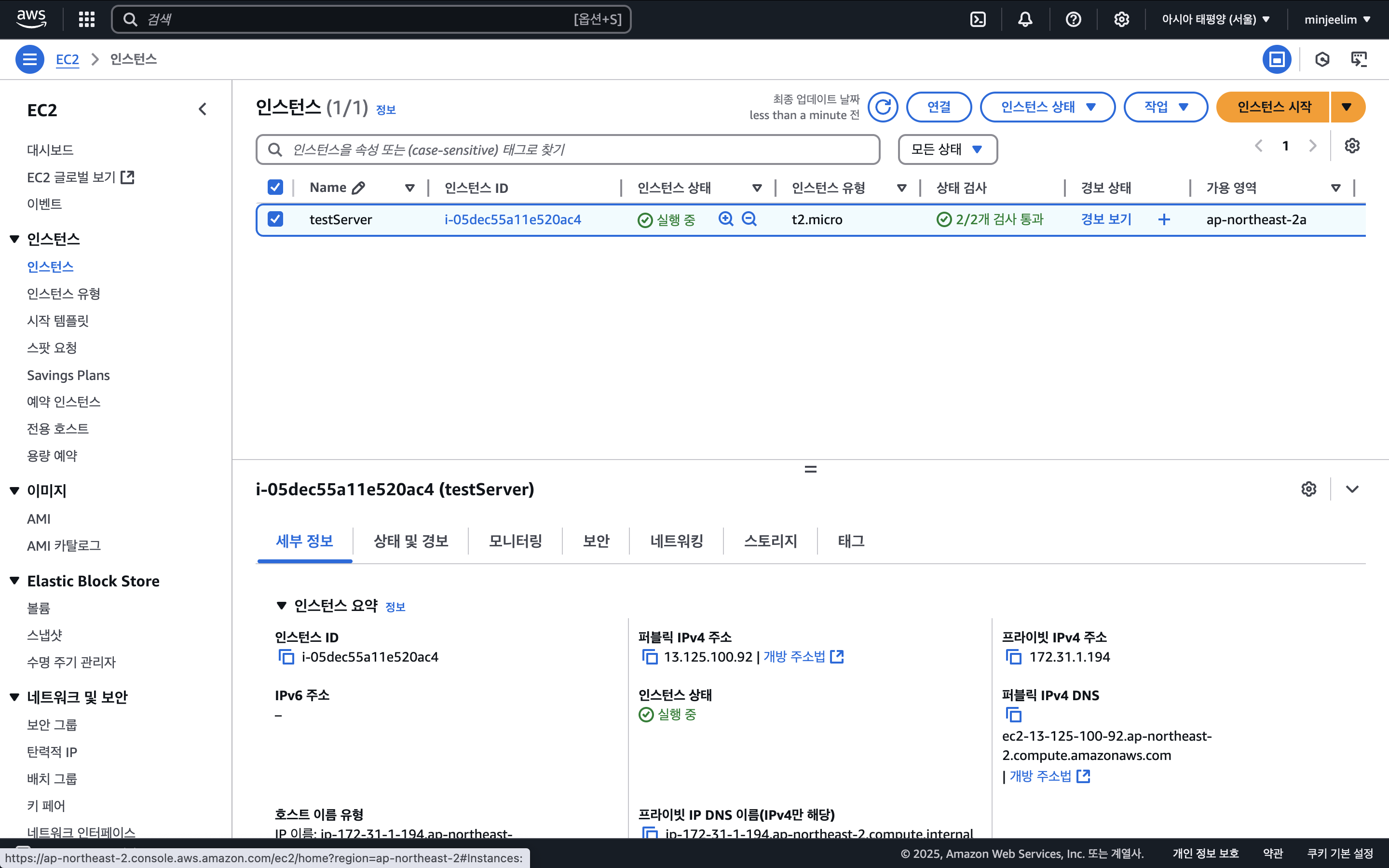Switch to the 네트워킹 tab

(676, 541)
